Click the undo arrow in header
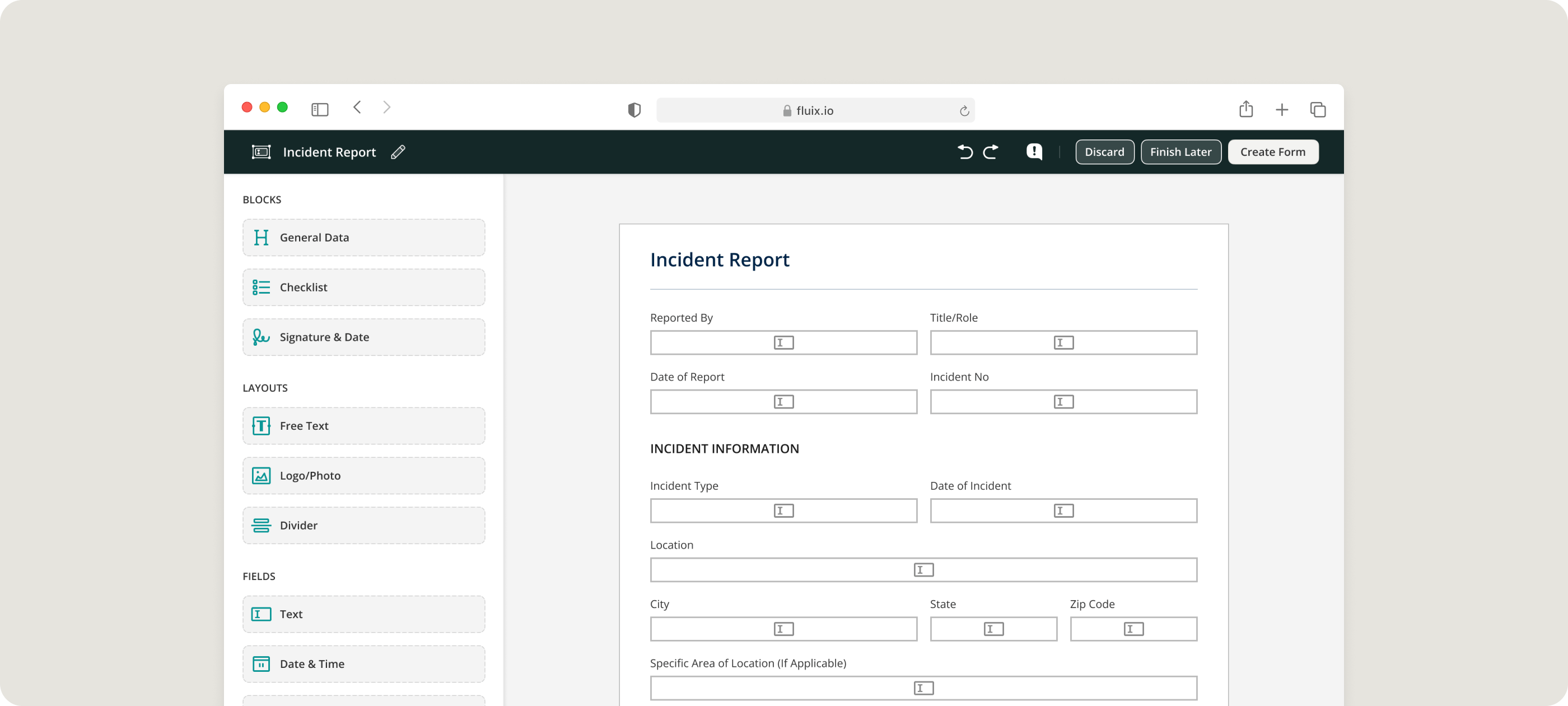Screen dimensions: 1568x706 click(x=965, y=152)
